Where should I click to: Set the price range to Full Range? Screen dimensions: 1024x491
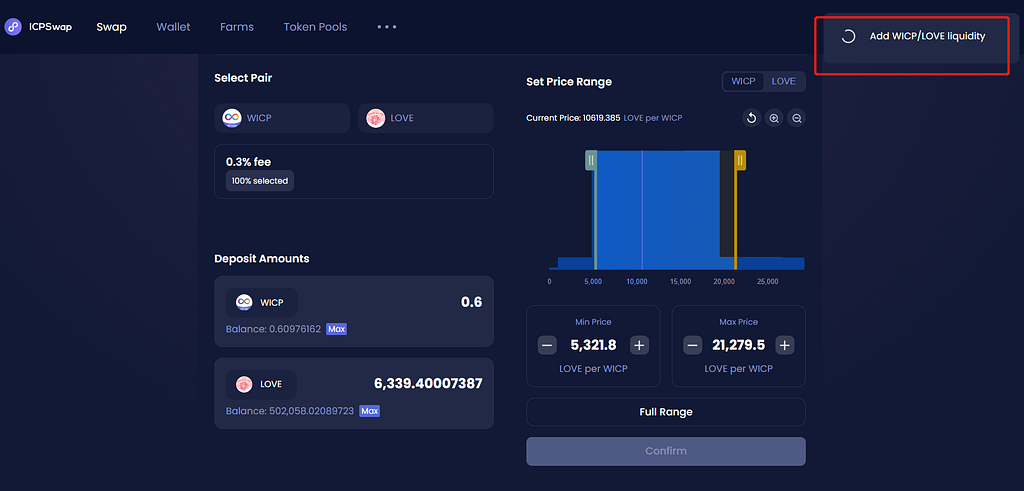[666, 412]
